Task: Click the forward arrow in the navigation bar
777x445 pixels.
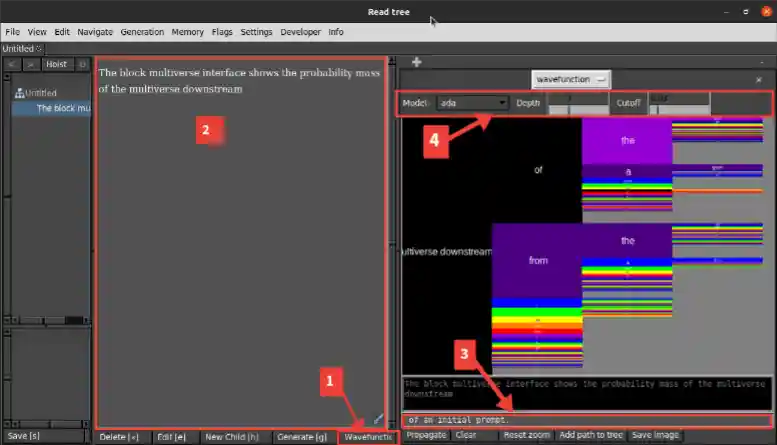Action: 31,64
